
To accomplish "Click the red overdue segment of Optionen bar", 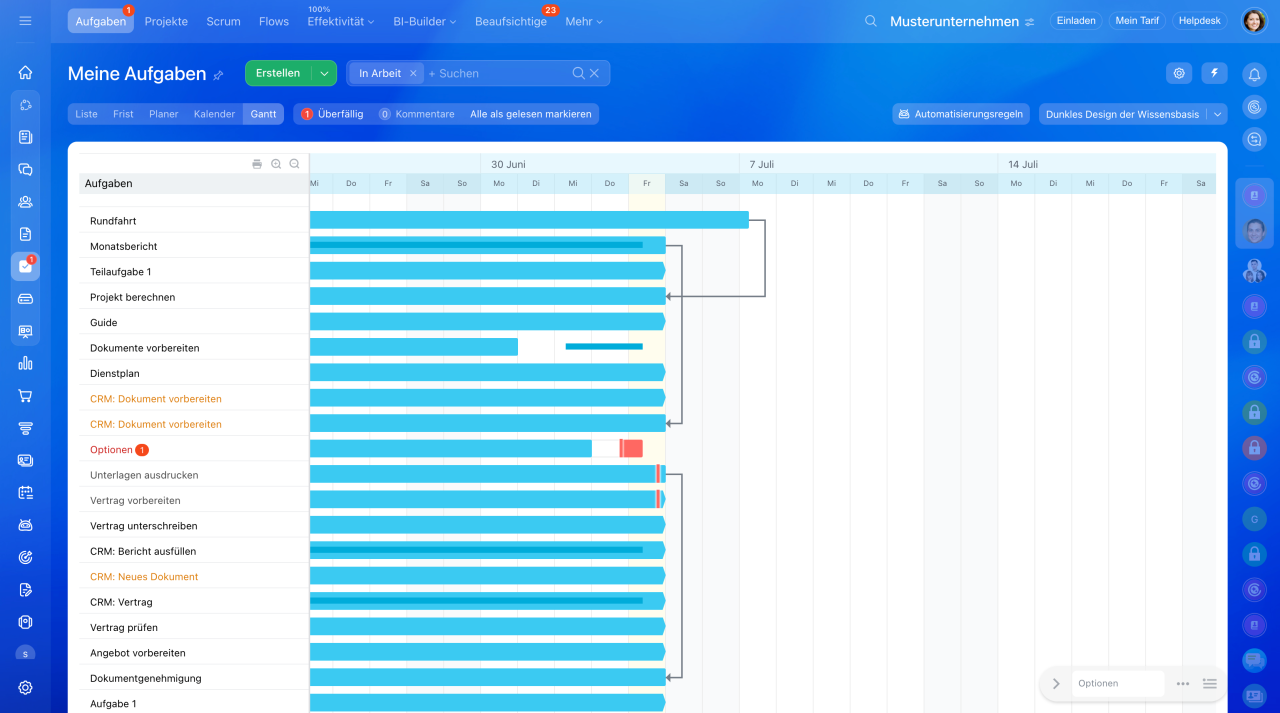I will point(631,449).
